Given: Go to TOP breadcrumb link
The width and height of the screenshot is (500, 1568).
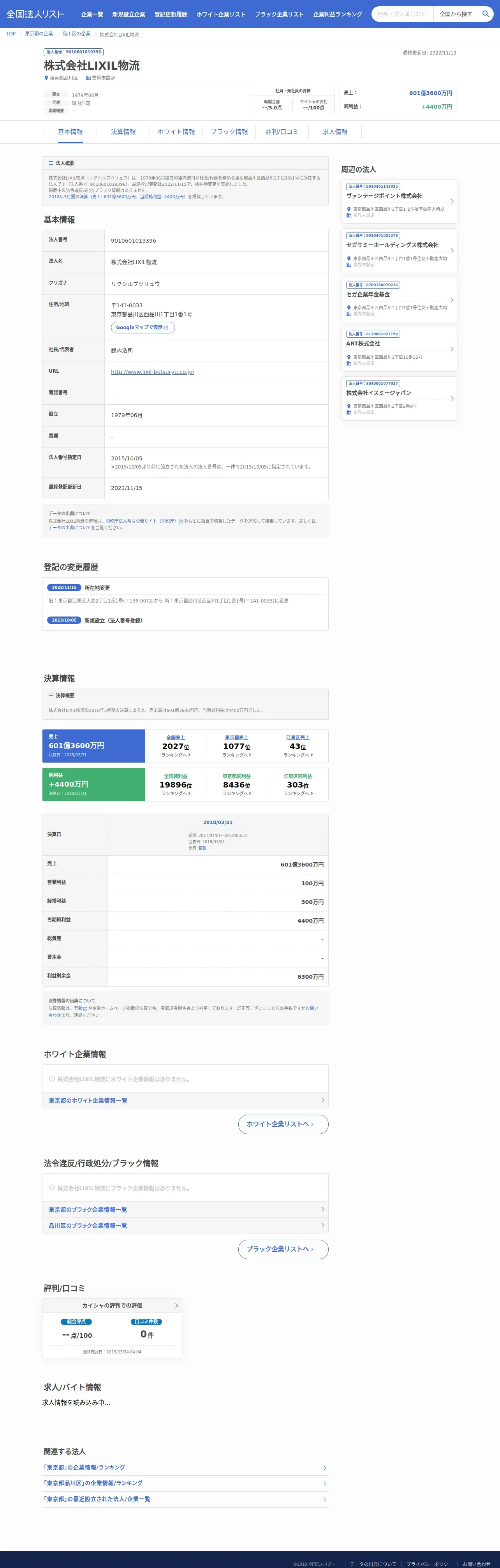Looking at the screenshot, I should coord(11,34).
